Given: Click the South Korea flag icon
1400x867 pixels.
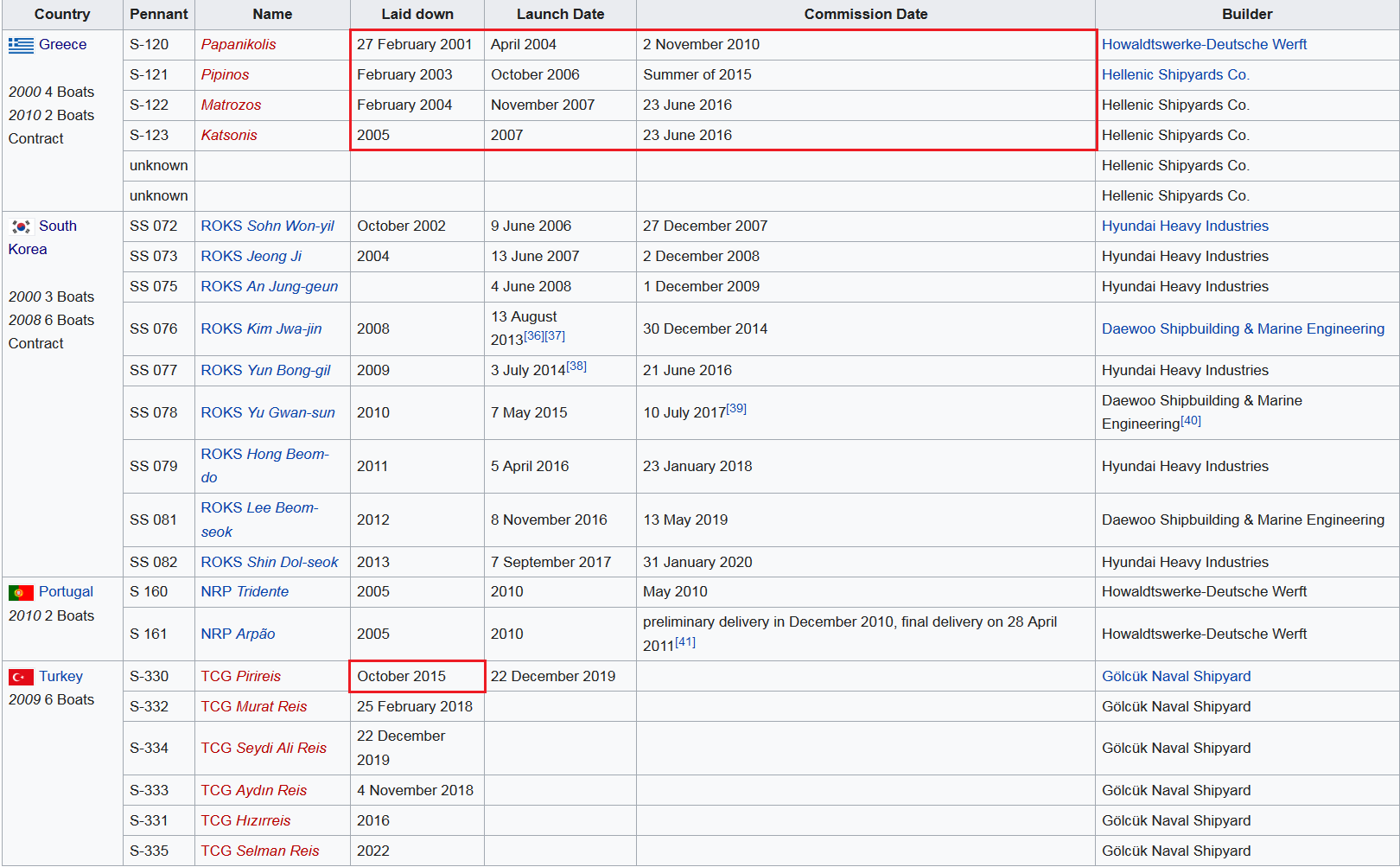Looking at the screenshot, I should point(21,226).
